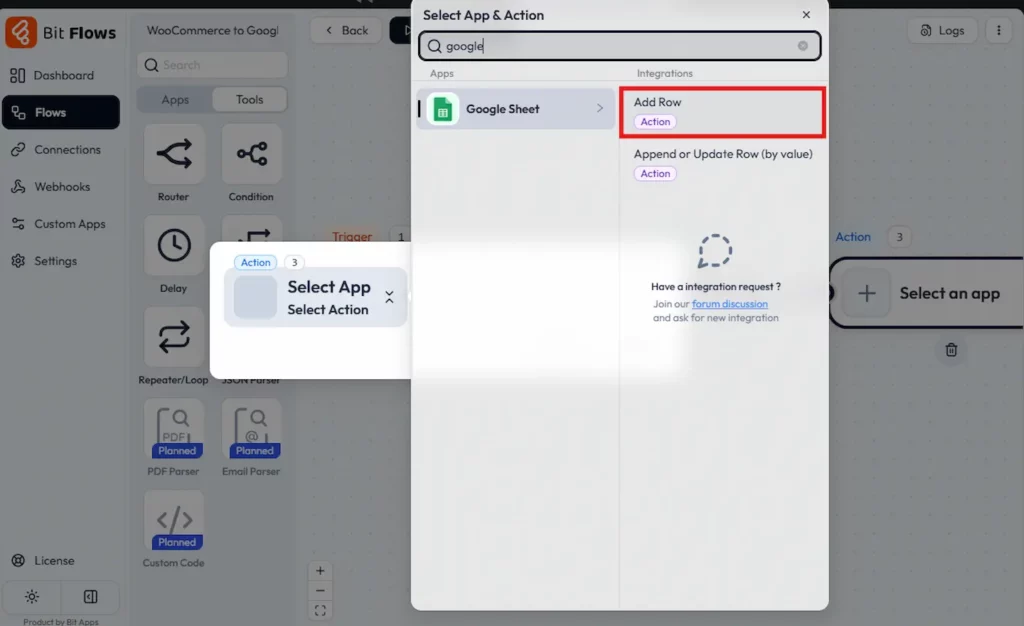Delete the node using the trash icon

pyautogui.click(x=951, y=350)
